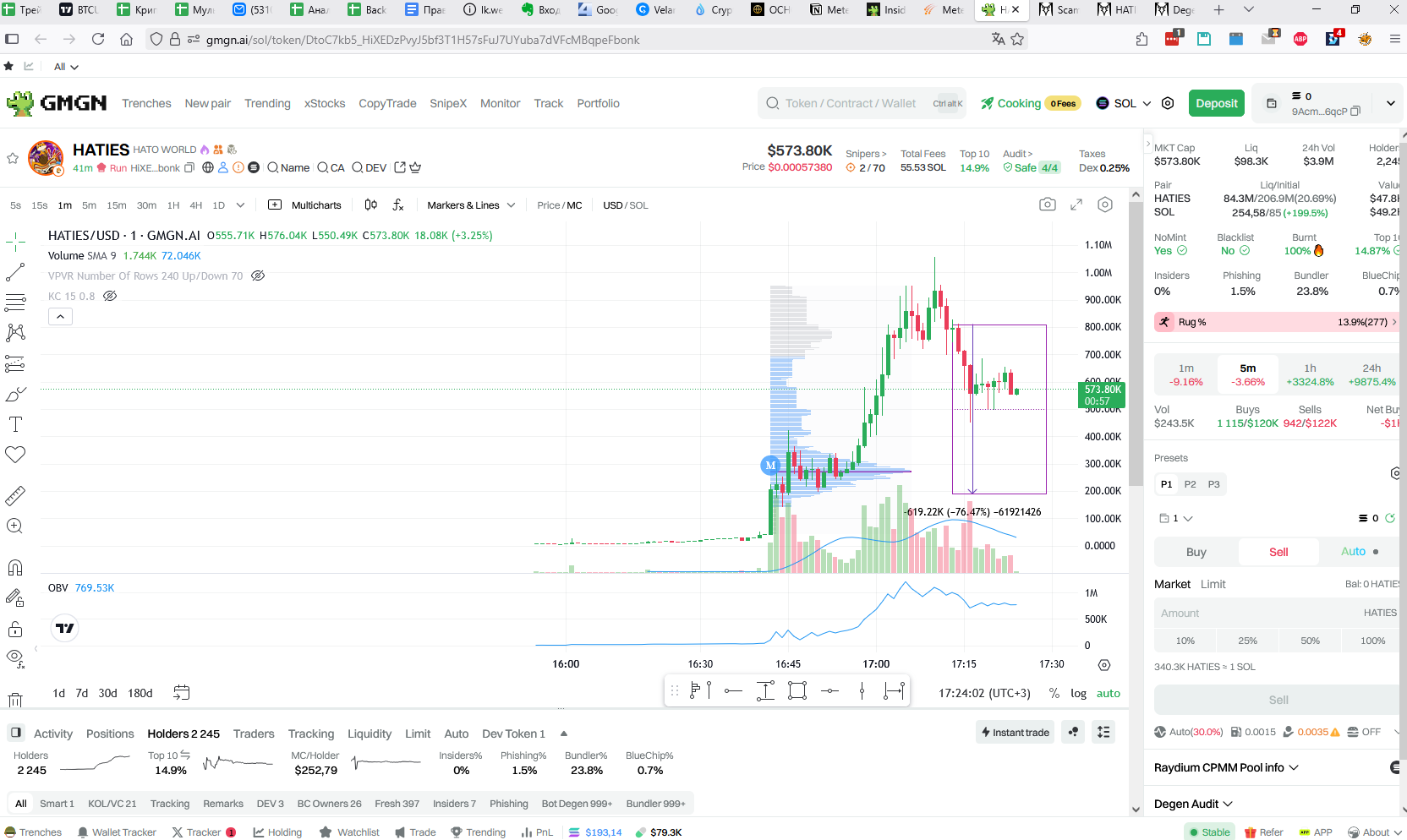Screen dimensions: 1407x840
Task: Toggle the auto scale option
Action: point(1108,693)
